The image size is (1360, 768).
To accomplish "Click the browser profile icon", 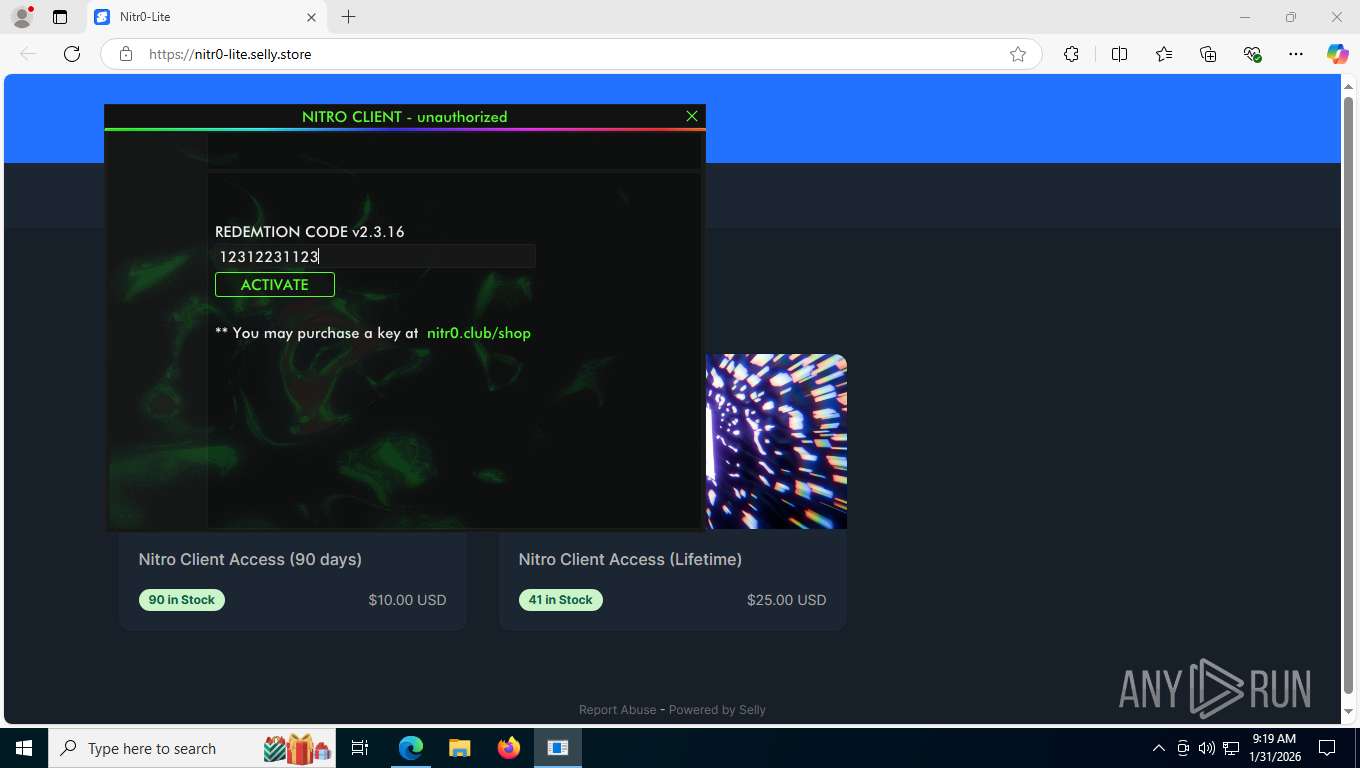I will tap(21, 17).
